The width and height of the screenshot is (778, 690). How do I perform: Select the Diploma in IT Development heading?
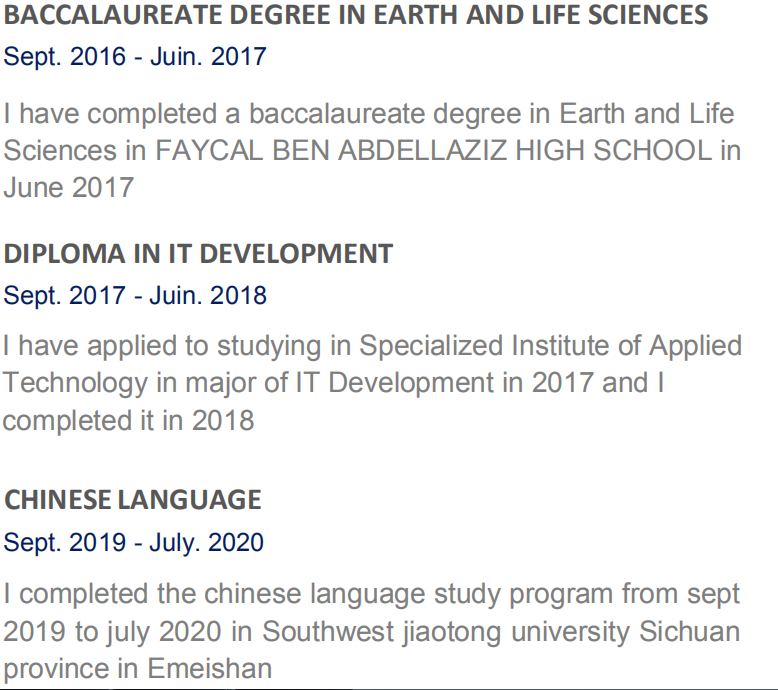pyautogui.click(x=198, y=254)
